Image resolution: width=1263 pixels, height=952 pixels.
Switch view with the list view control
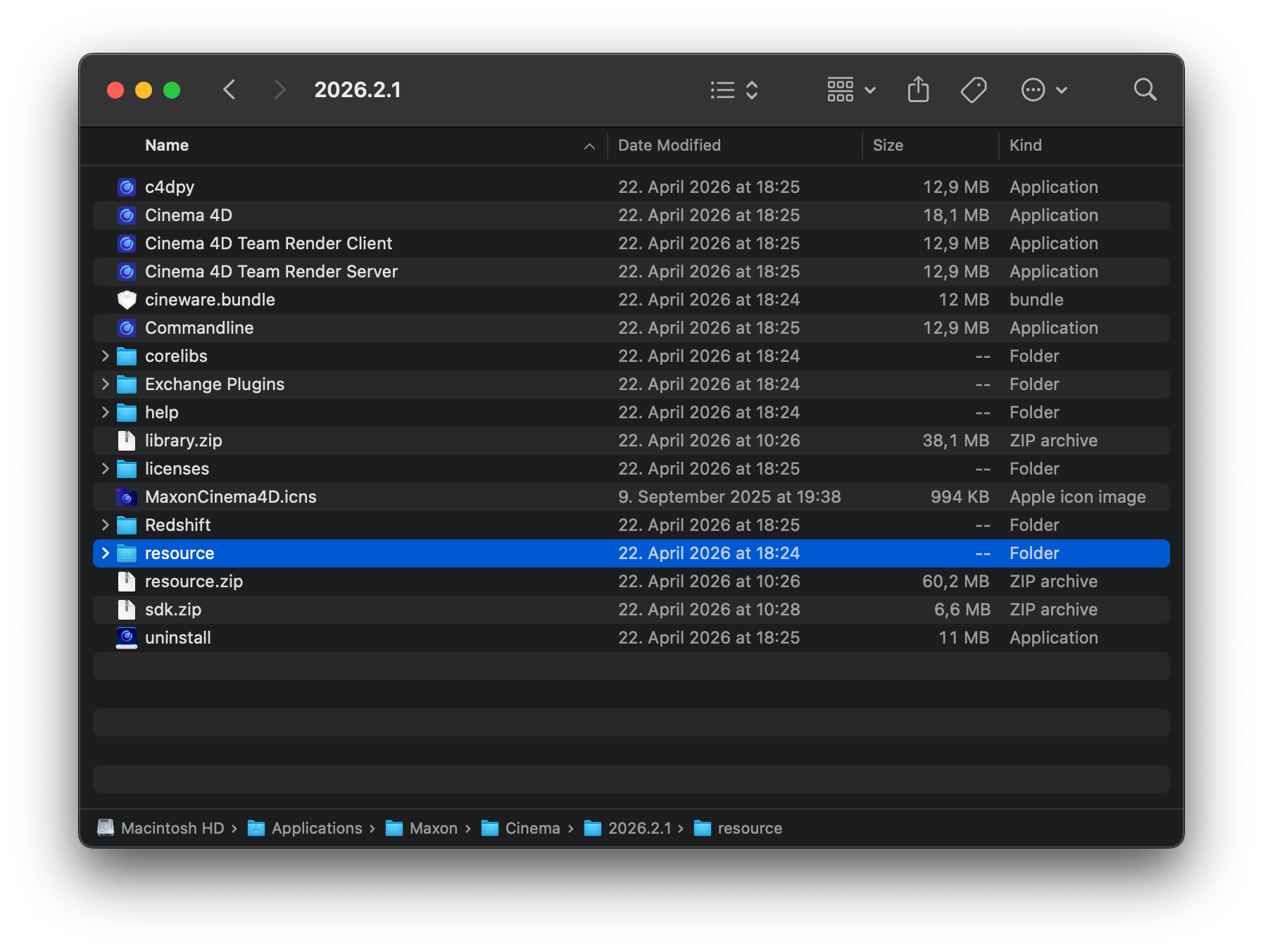[734, 90]
